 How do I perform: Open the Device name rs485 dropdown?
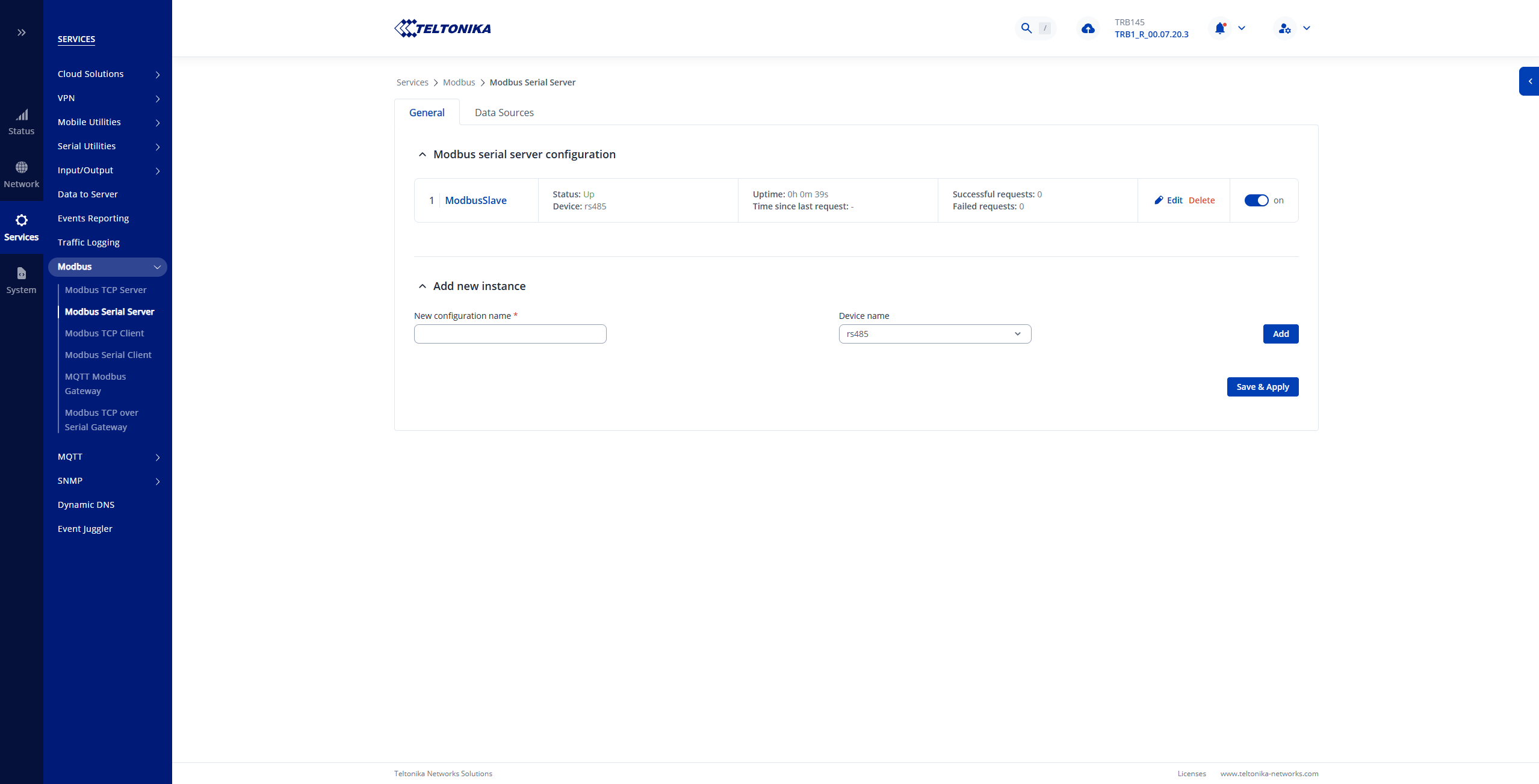coord(934,334)
